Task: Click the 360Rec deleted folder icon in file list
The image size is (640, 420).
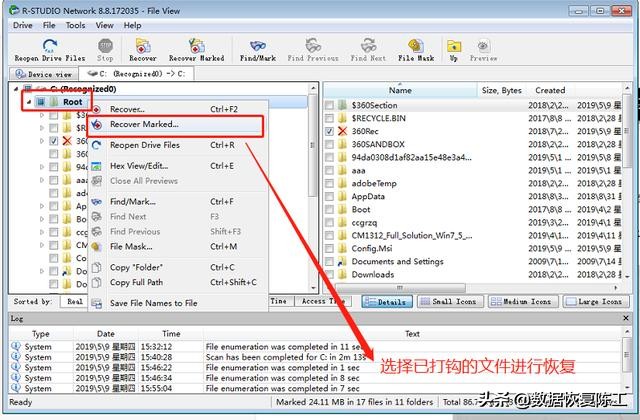Action: (342, 131)
